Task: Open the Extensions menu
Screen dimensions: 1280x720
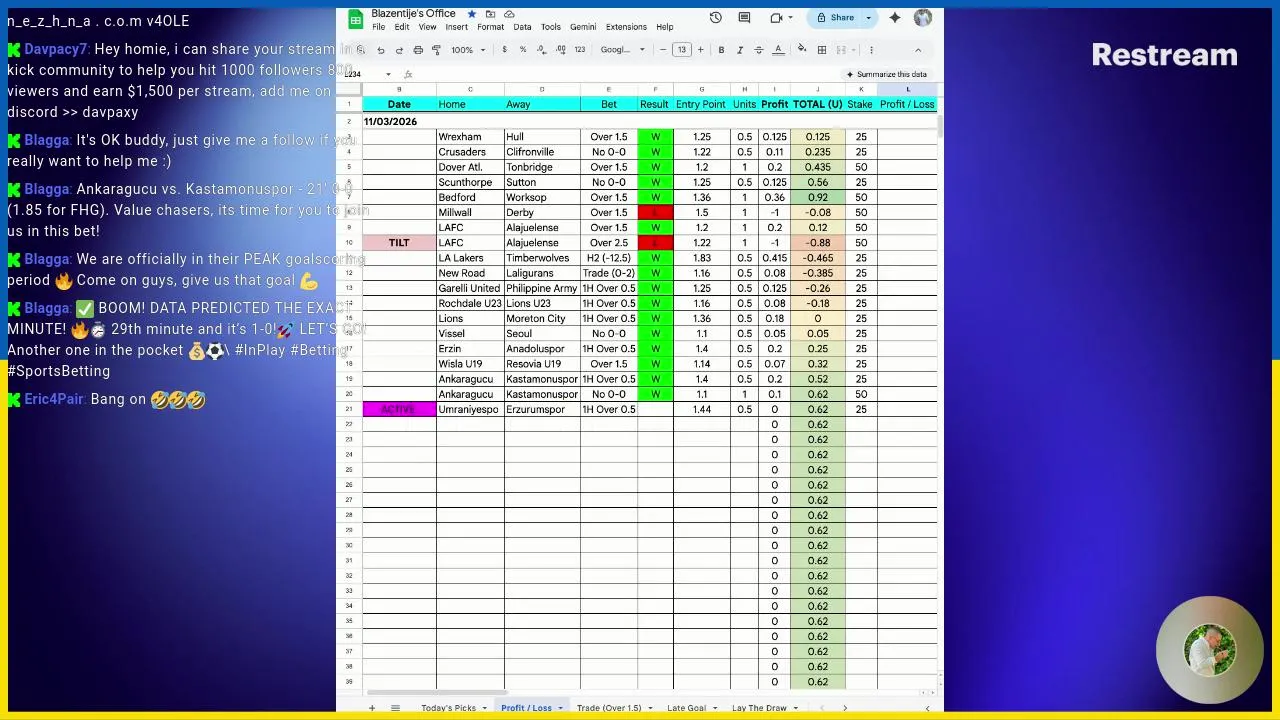Action: [x=626, y=27]
